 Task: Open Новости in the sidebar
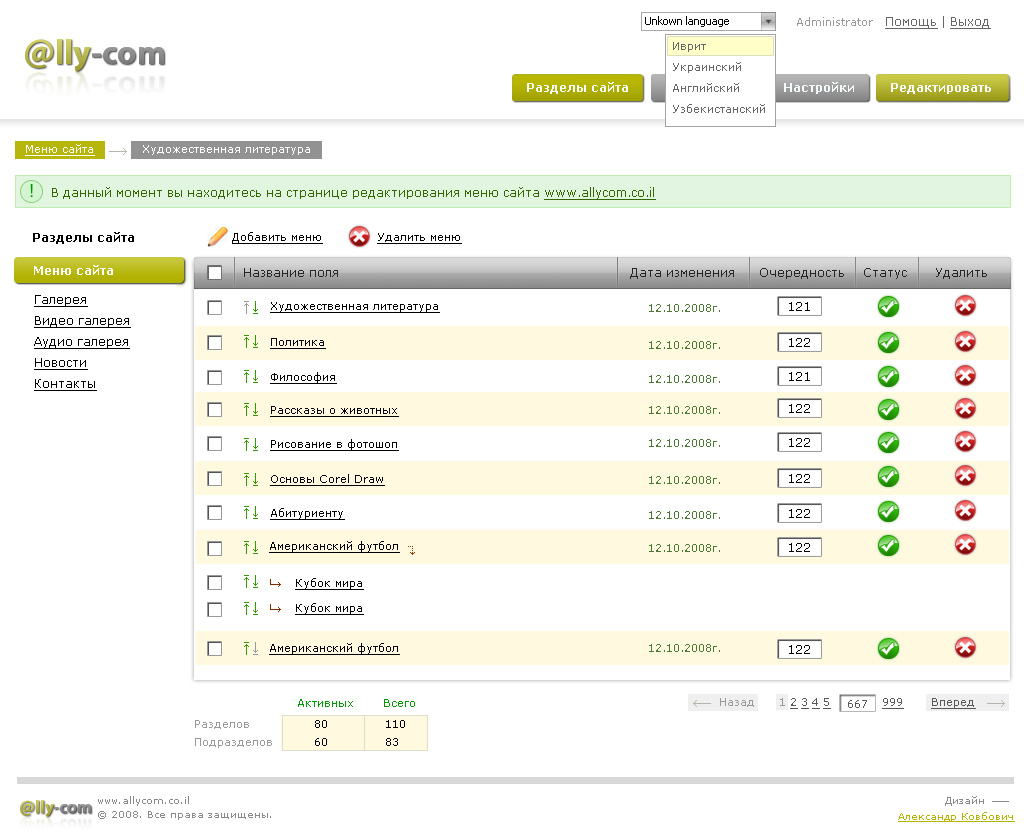[x=60, y=362]
